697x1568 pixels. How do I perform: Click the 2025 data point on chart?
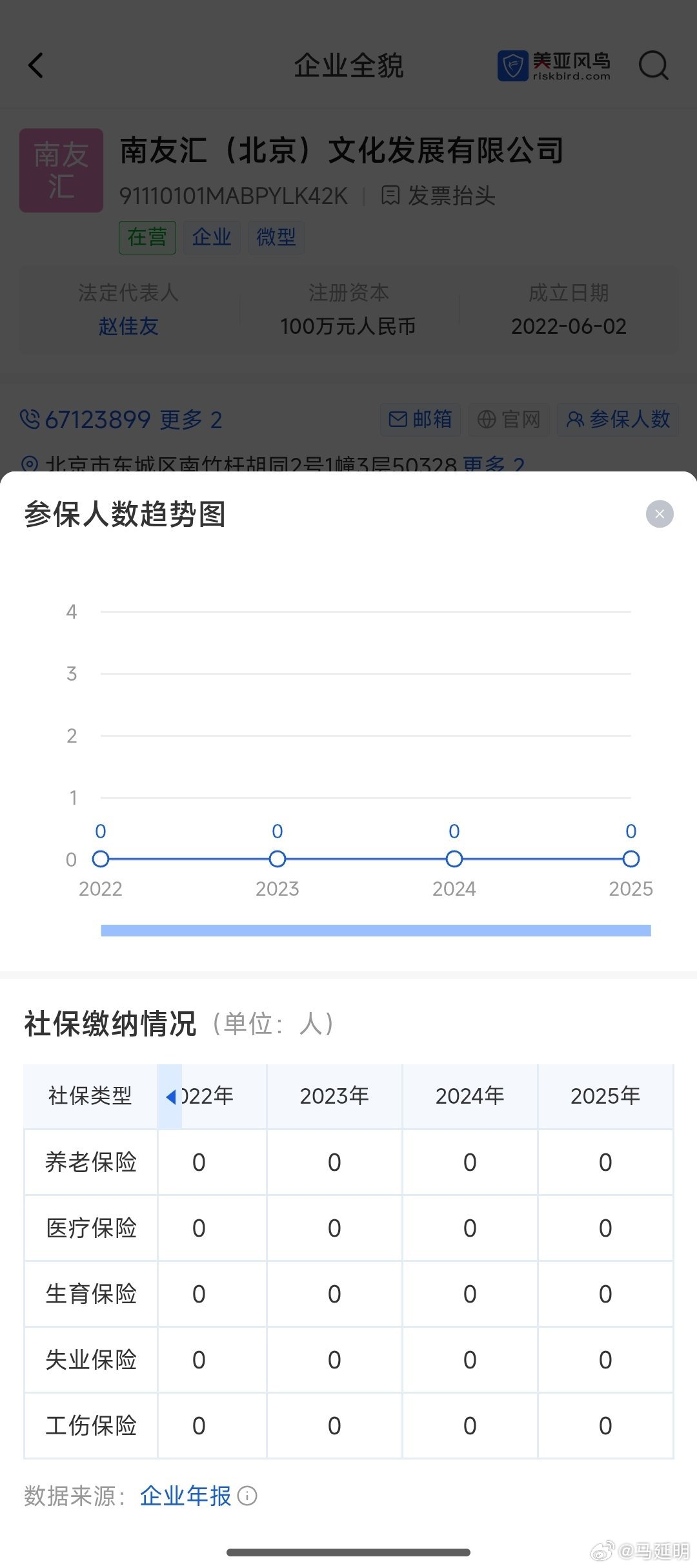(631, 859)
